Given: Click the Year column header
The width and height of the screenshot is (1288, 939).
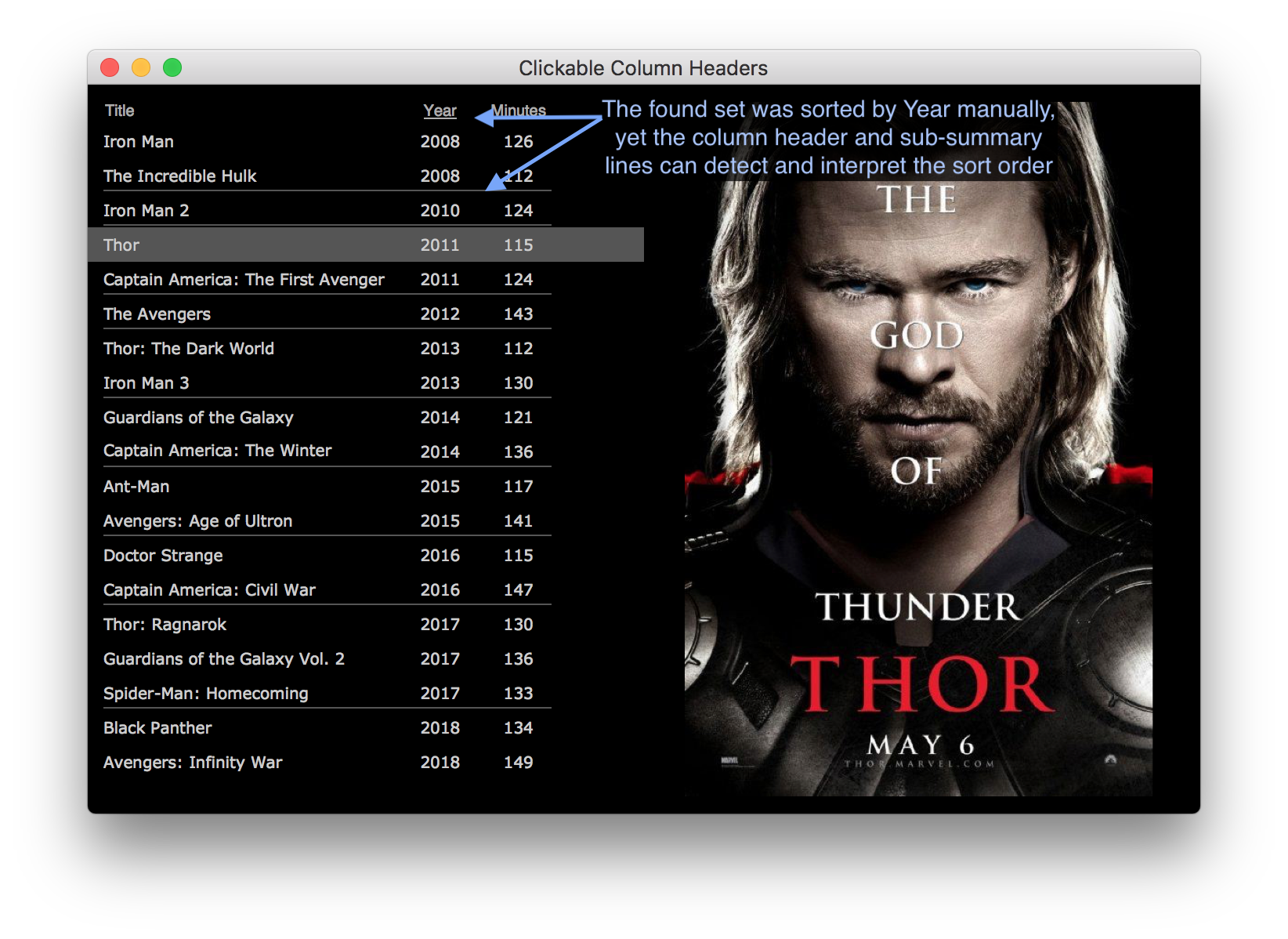Looking at the screenshot, I should click(x=440, y=111).
